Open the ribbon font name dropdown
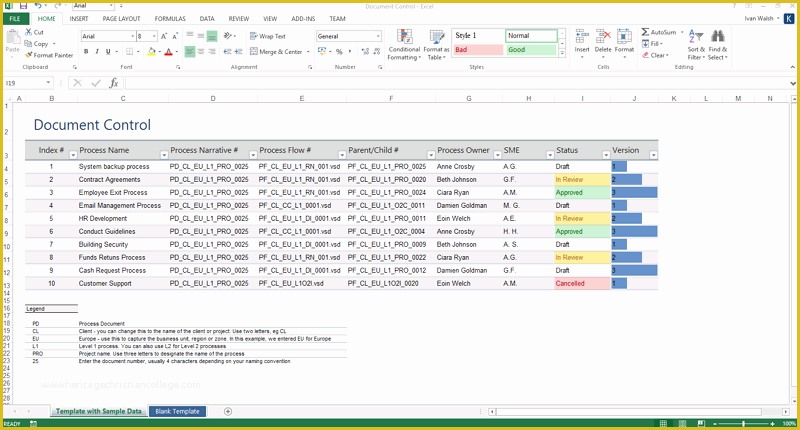This screenshot has width=800, height=430. pos(133,36)
